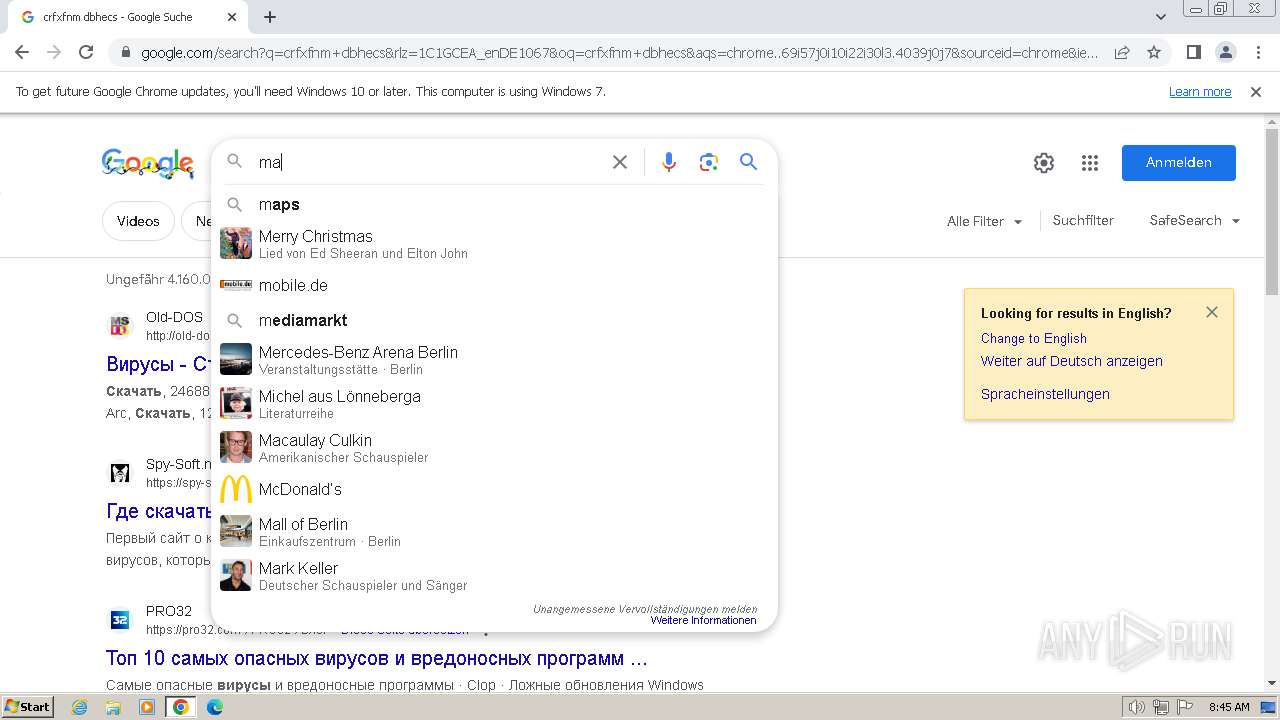Reload the current page
The height and width of the screenshot is (720, 1280).
(x=86, y=53)
